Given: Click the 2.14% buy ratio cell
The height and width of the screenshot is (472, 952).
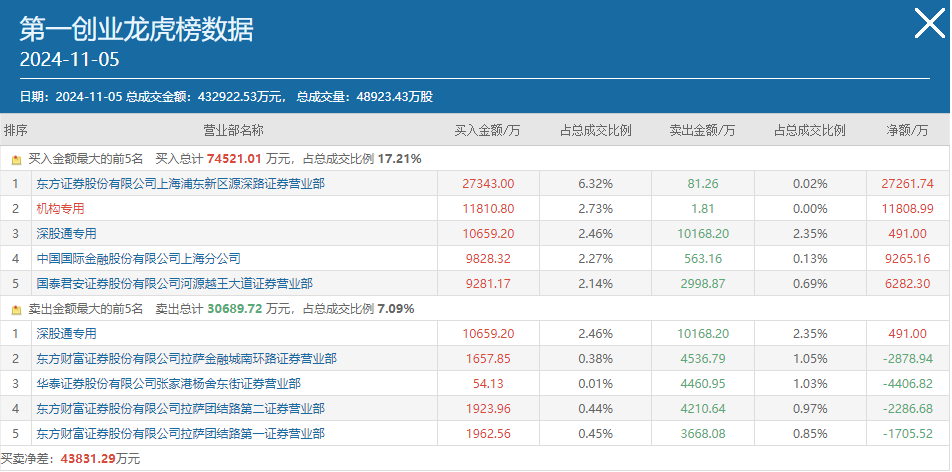Looking at the screenshot, I should 596,284.
